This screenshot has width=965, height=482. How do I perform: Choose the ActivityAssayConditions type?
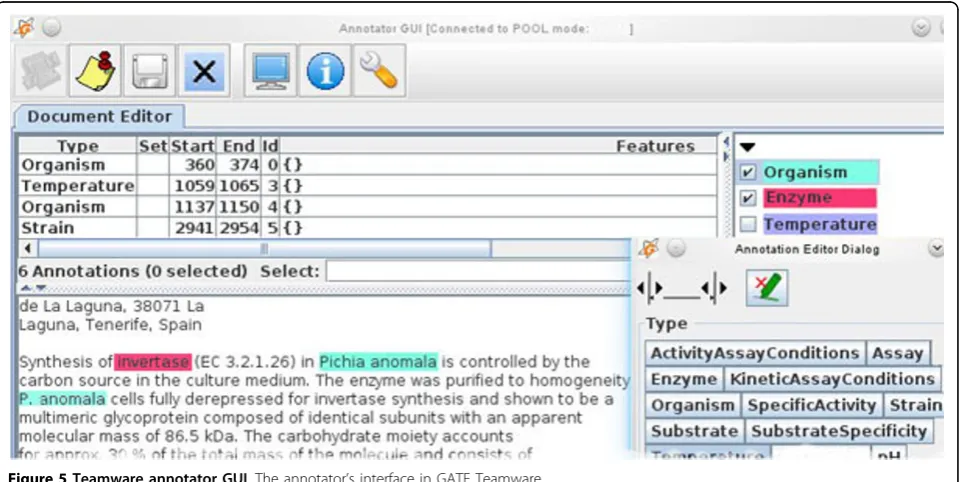(755, 354)
